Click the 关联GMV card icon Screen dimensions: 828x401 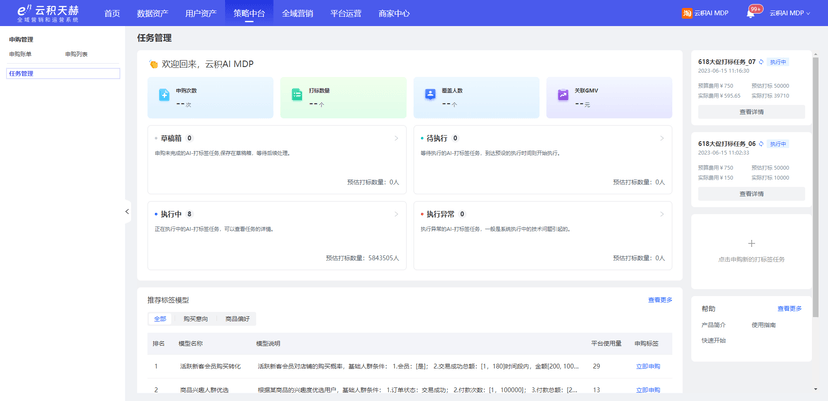pyautogui.click(x=563, y=94)
